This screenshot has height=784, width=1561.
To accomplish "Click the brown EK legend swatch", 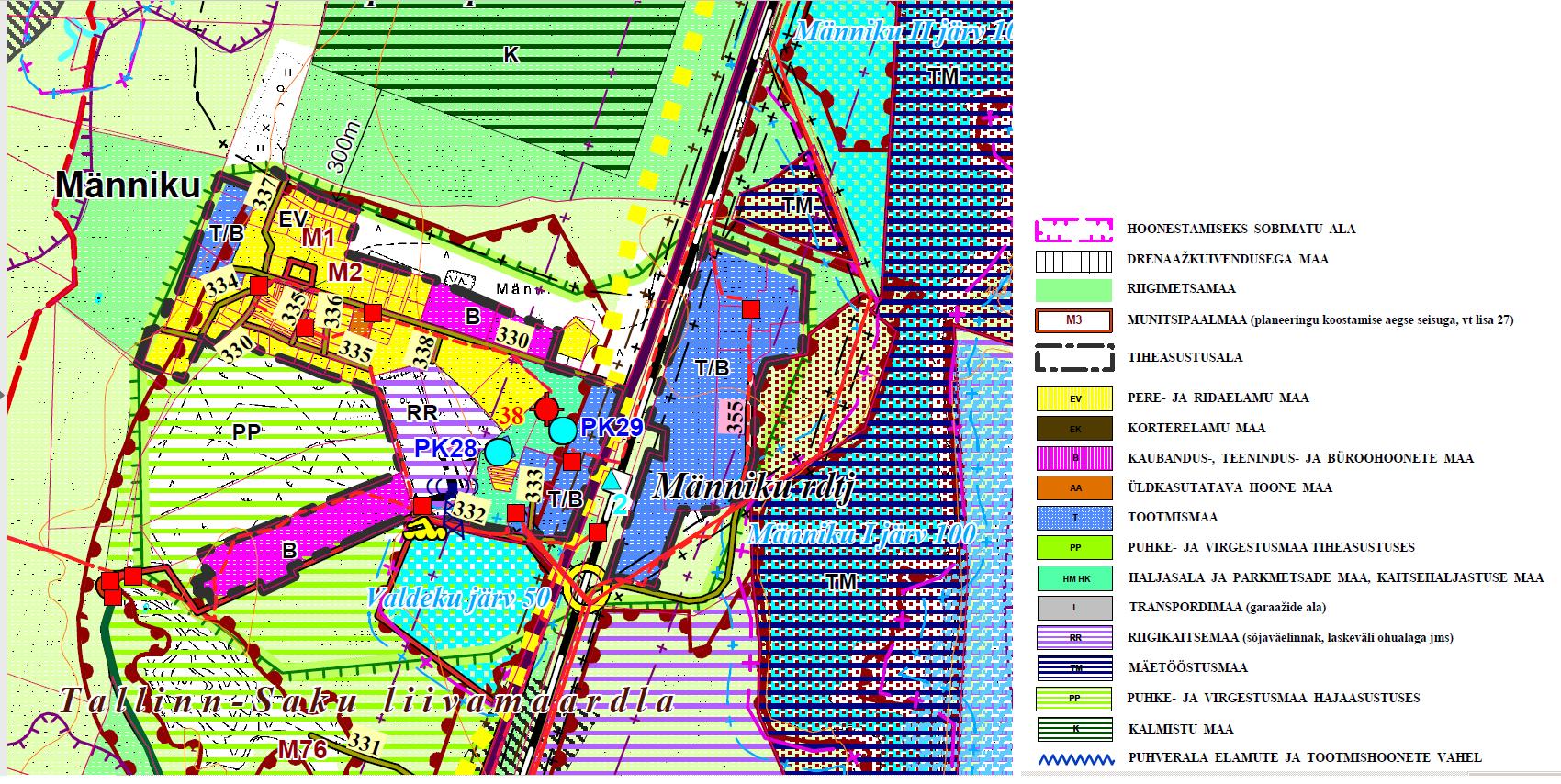I will tap(1073, 429).
